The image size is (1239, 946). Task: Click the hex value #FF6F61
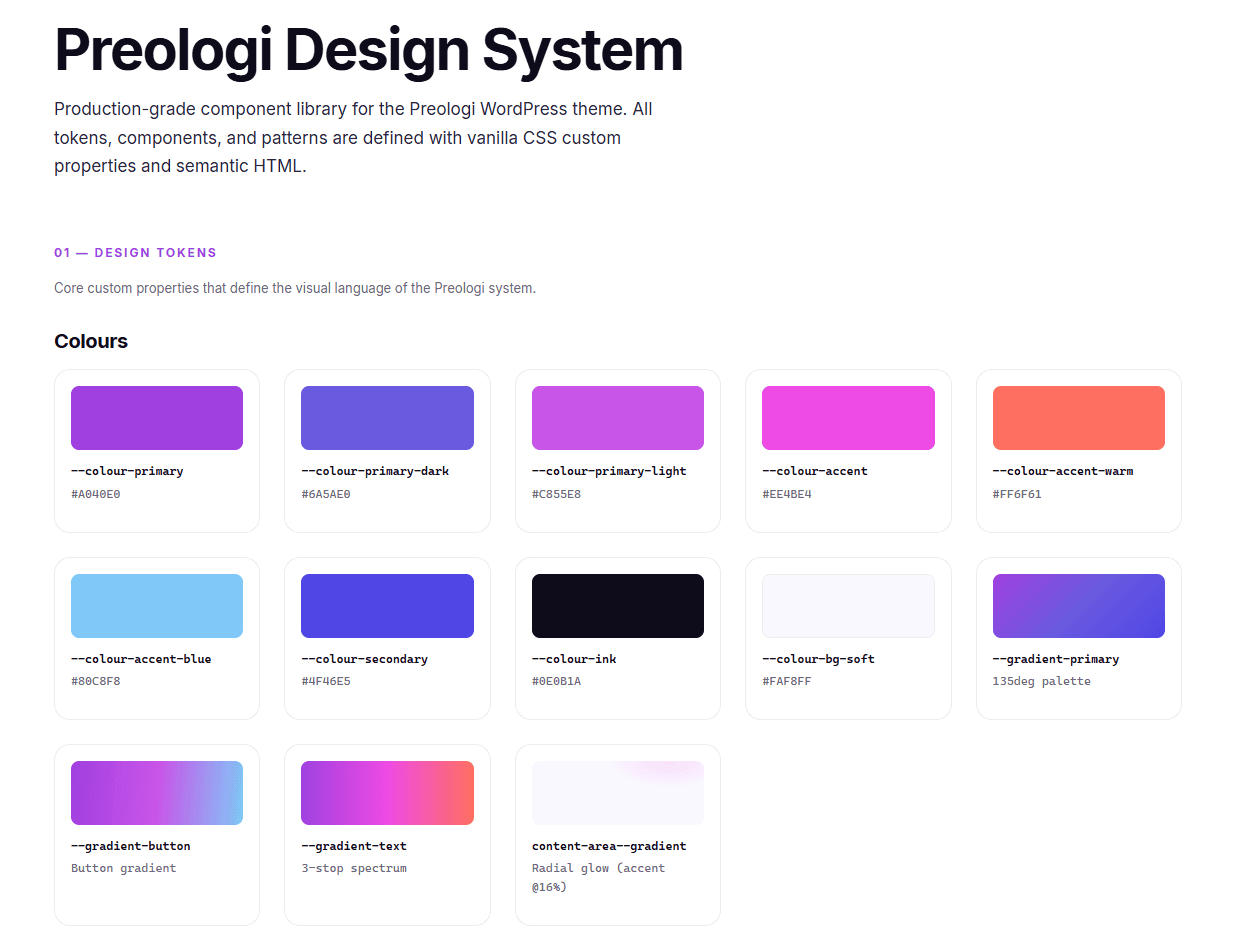[1018, 494]
